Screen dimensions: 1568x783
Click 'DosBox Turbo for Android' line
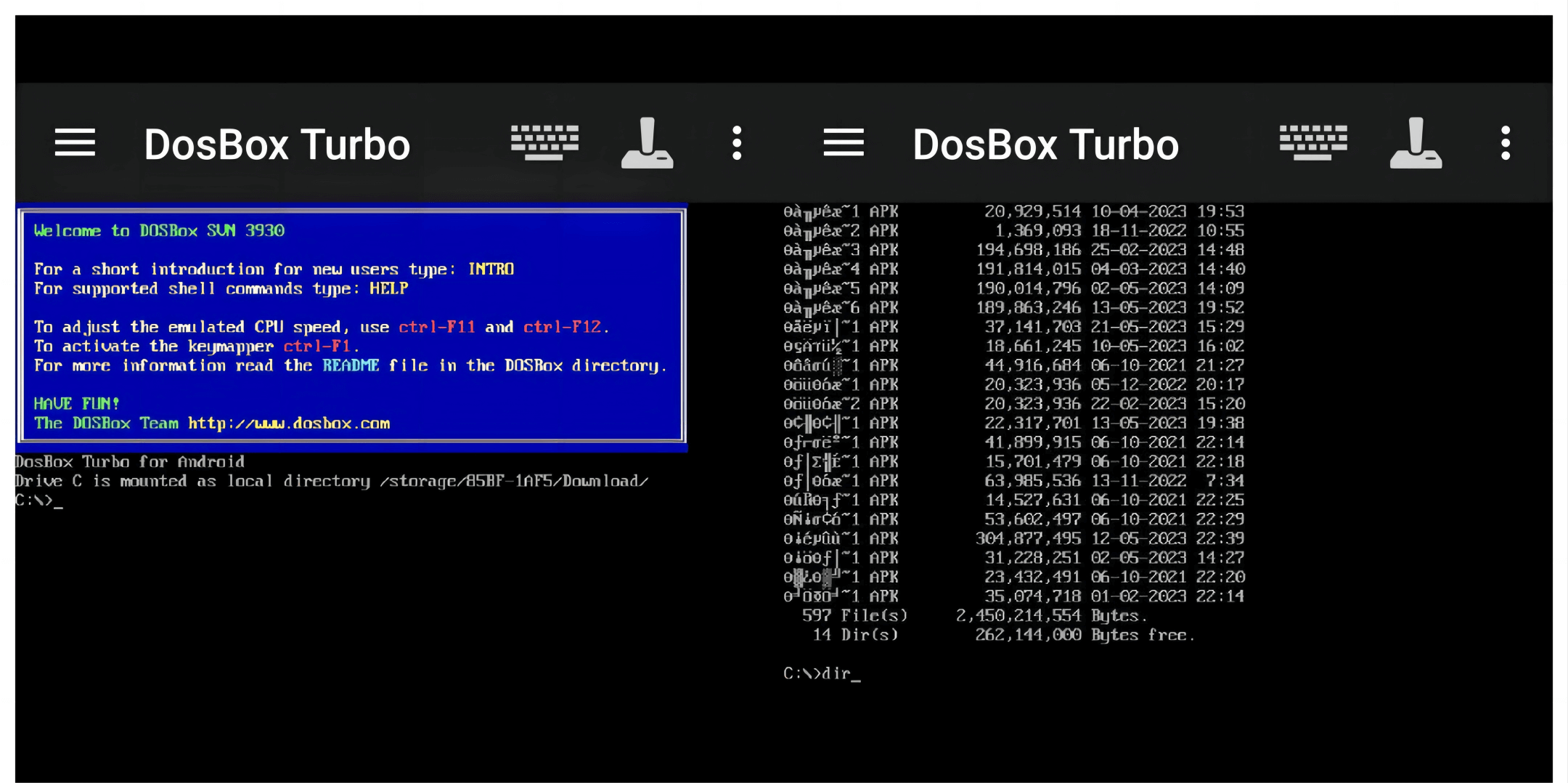130,462
